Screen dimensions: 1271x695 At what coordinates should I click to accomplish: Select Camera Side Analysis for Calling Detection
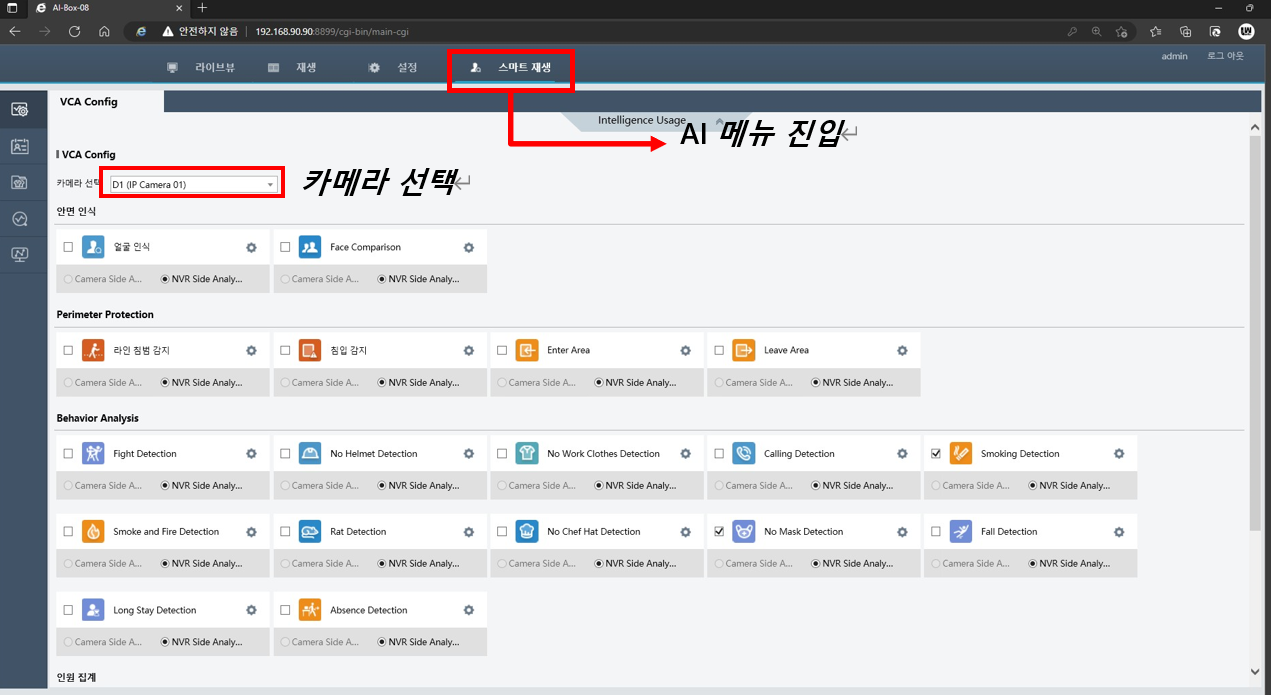719,486
